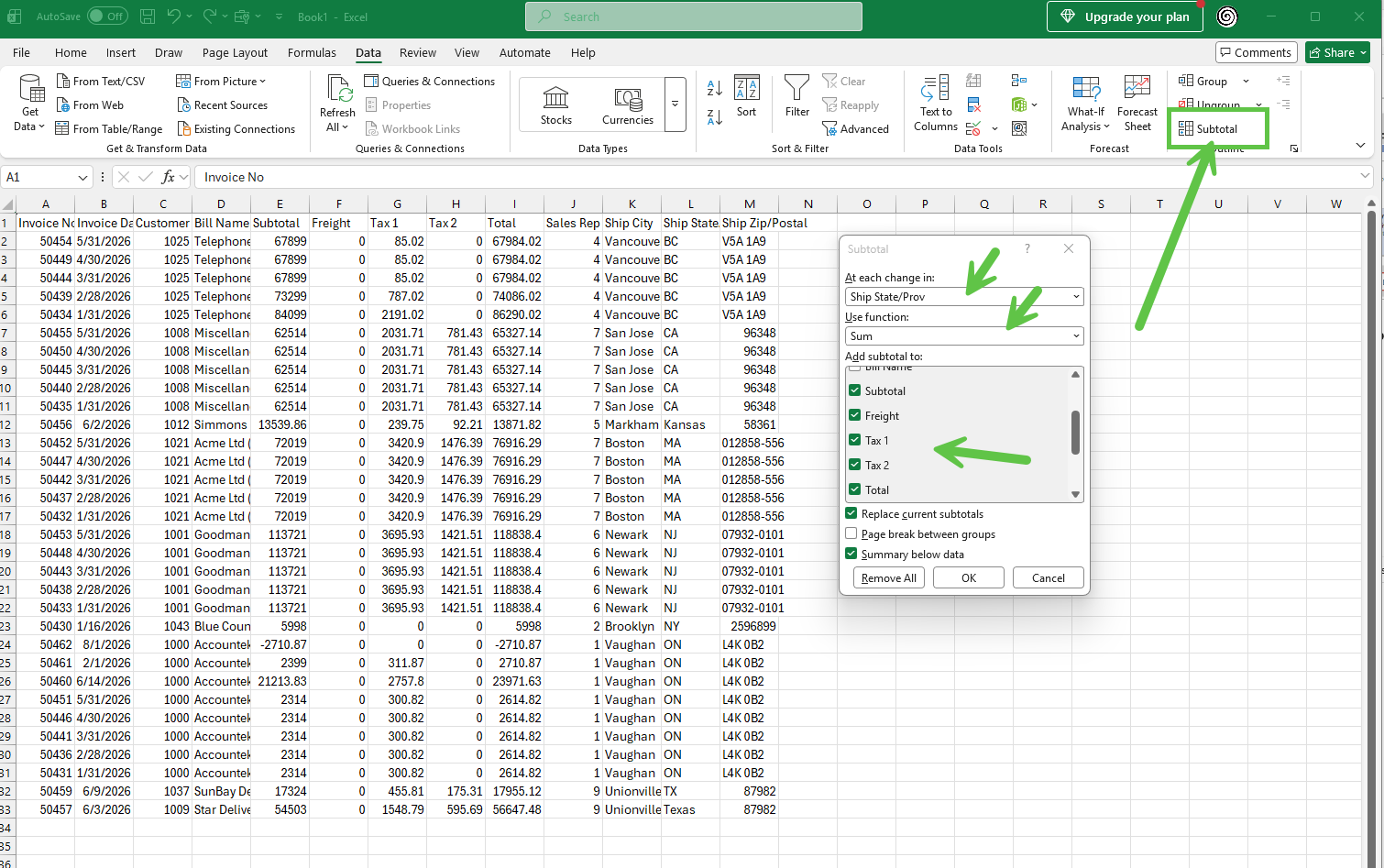Sort column A to Z

coord(715,88)
